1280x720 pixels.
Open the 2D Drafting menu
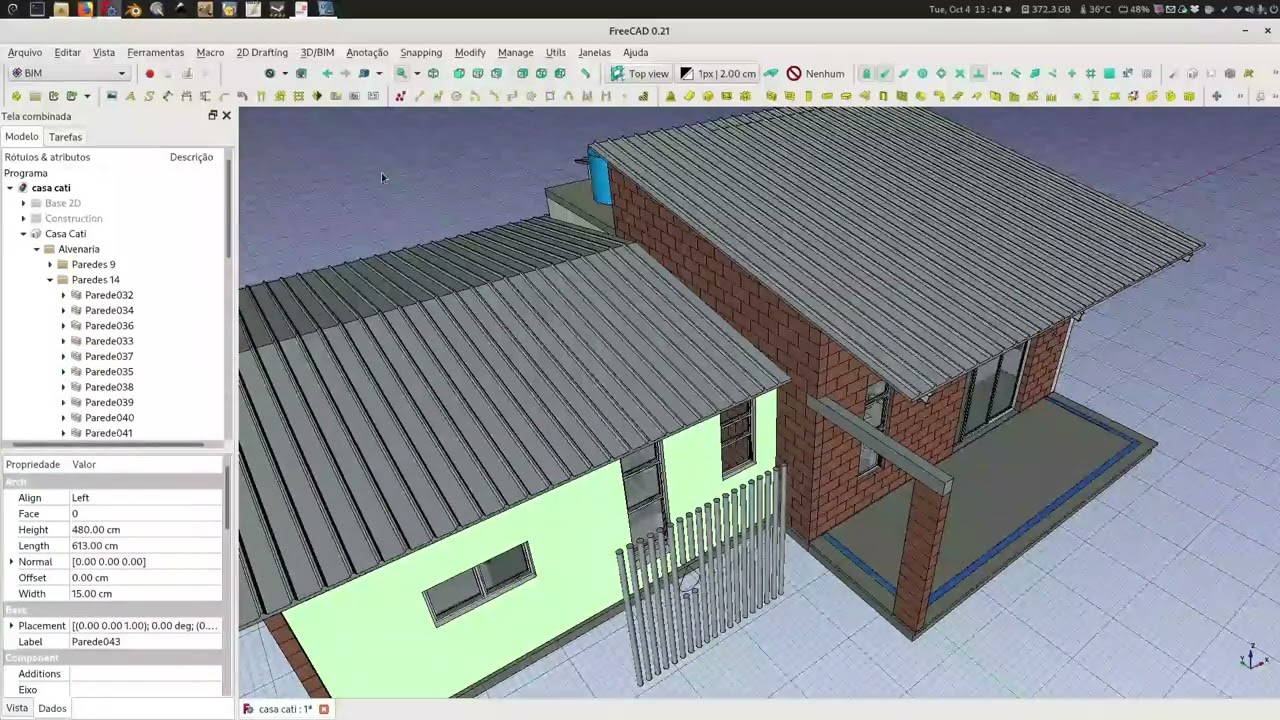262,52
